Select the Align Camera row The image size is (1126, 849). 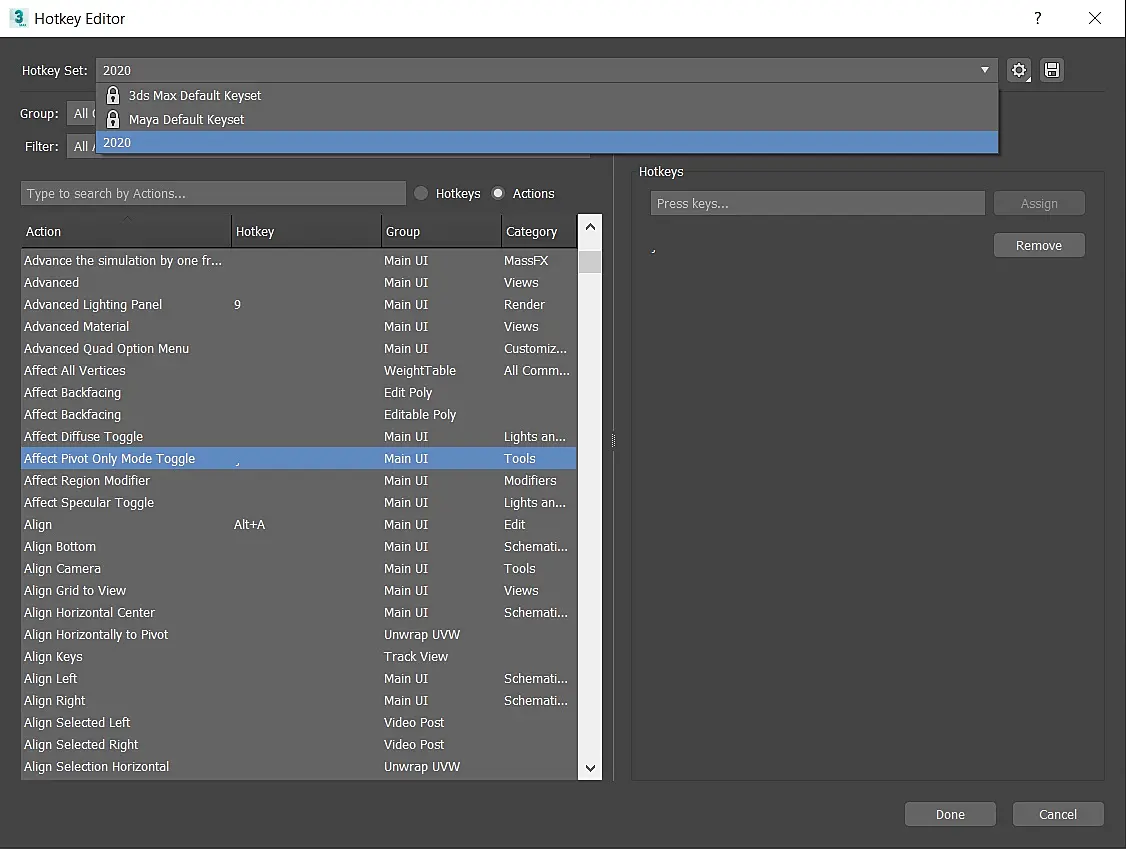[299, 569]
